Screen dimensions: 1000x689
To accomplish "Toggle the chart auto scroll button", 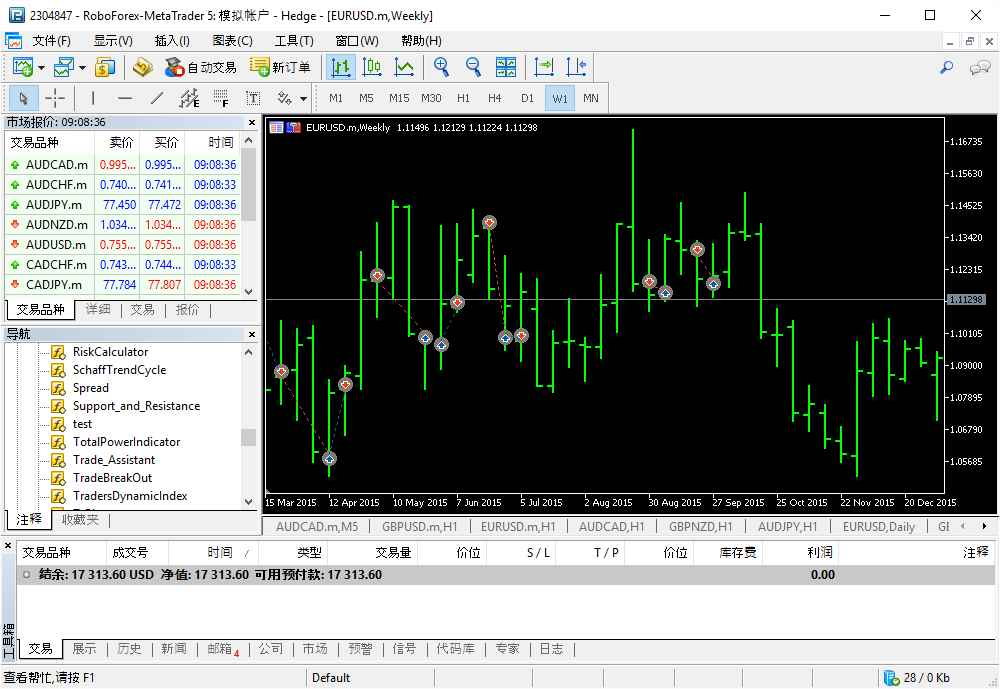I will pyautogui.click(x=544, y=67).
